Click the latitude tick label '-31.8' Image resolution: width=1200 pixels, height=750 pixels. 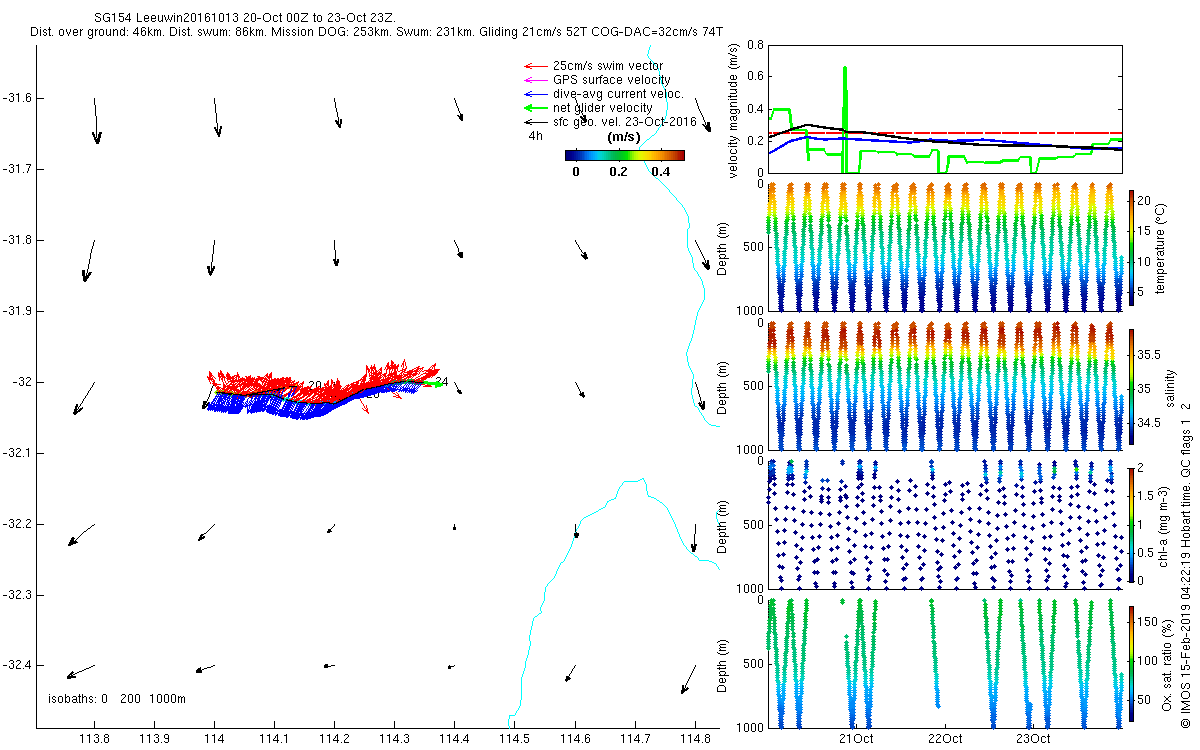point(17,240)
